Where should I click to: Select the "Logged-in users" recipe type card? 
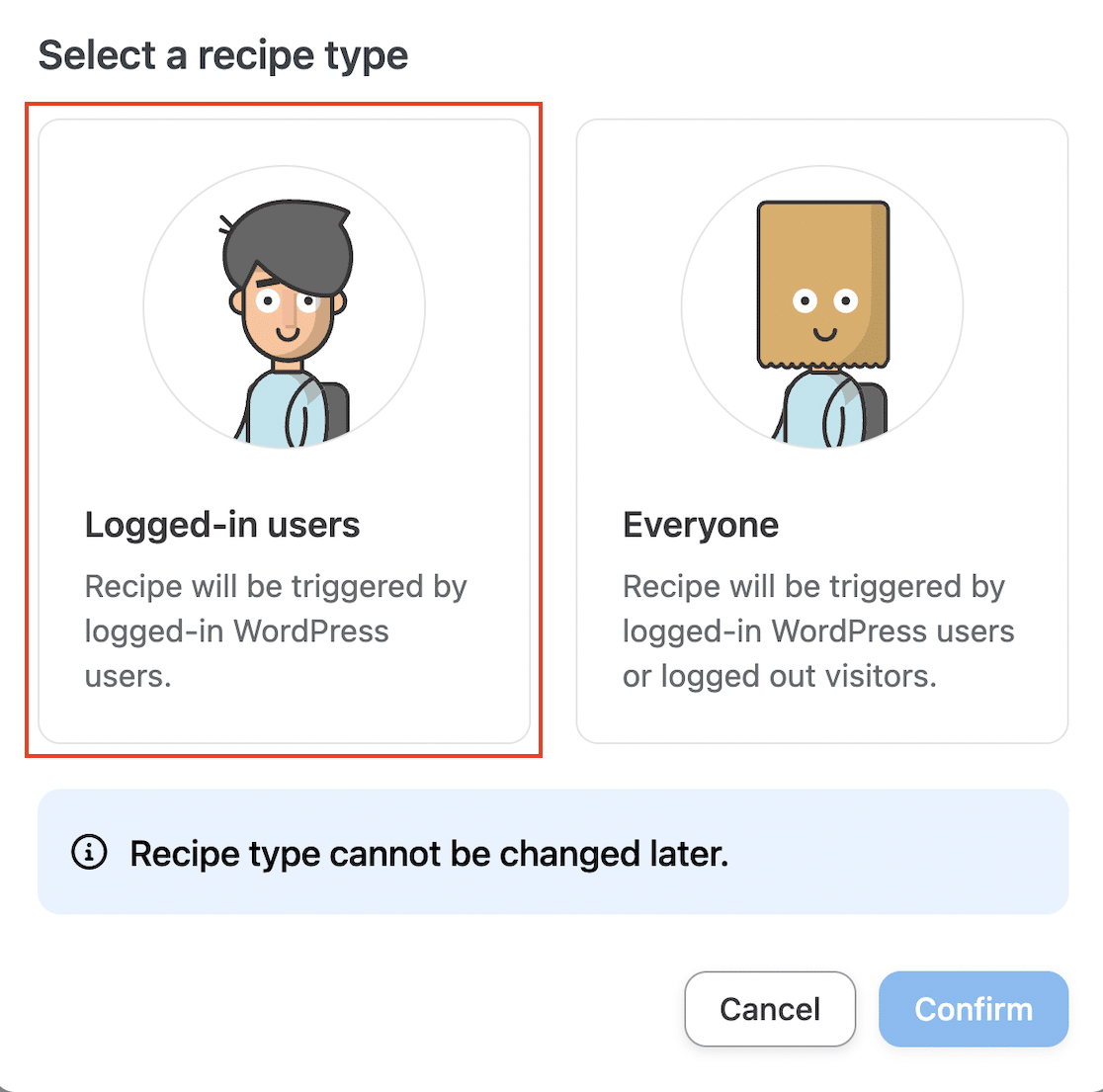(285, 431)
